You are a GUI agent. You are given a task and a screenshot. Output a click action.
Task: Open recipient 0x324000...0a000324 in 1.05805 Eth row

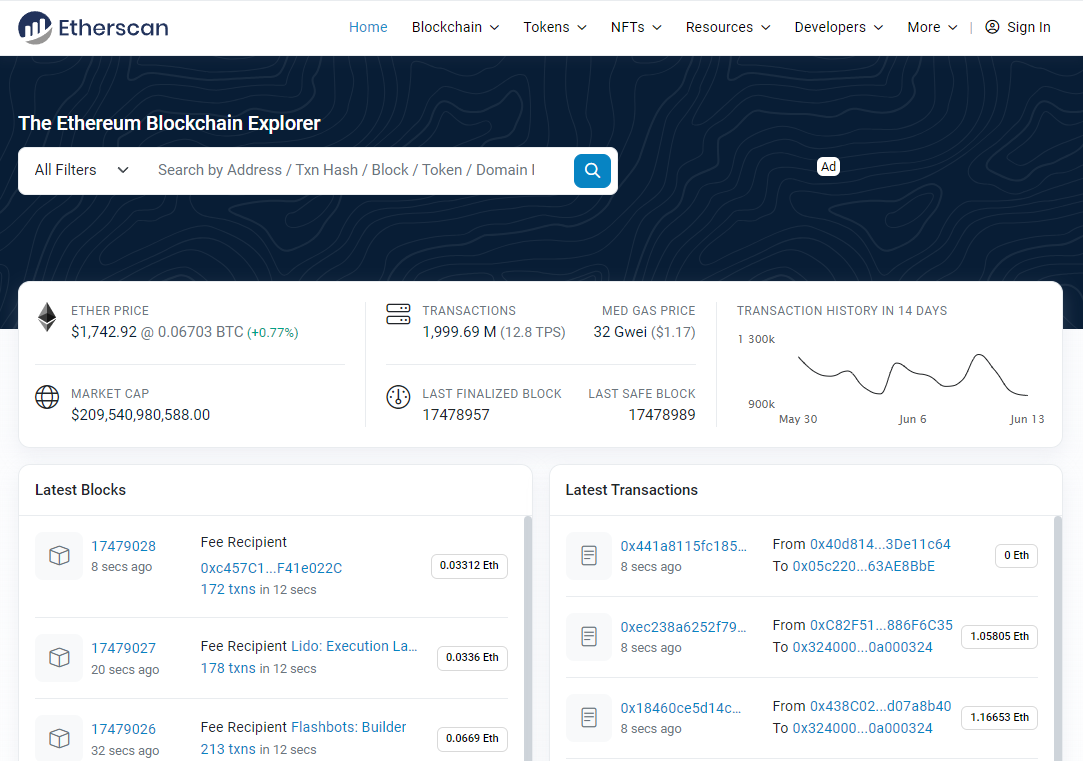pyautogui.click(x=863, y=647)
